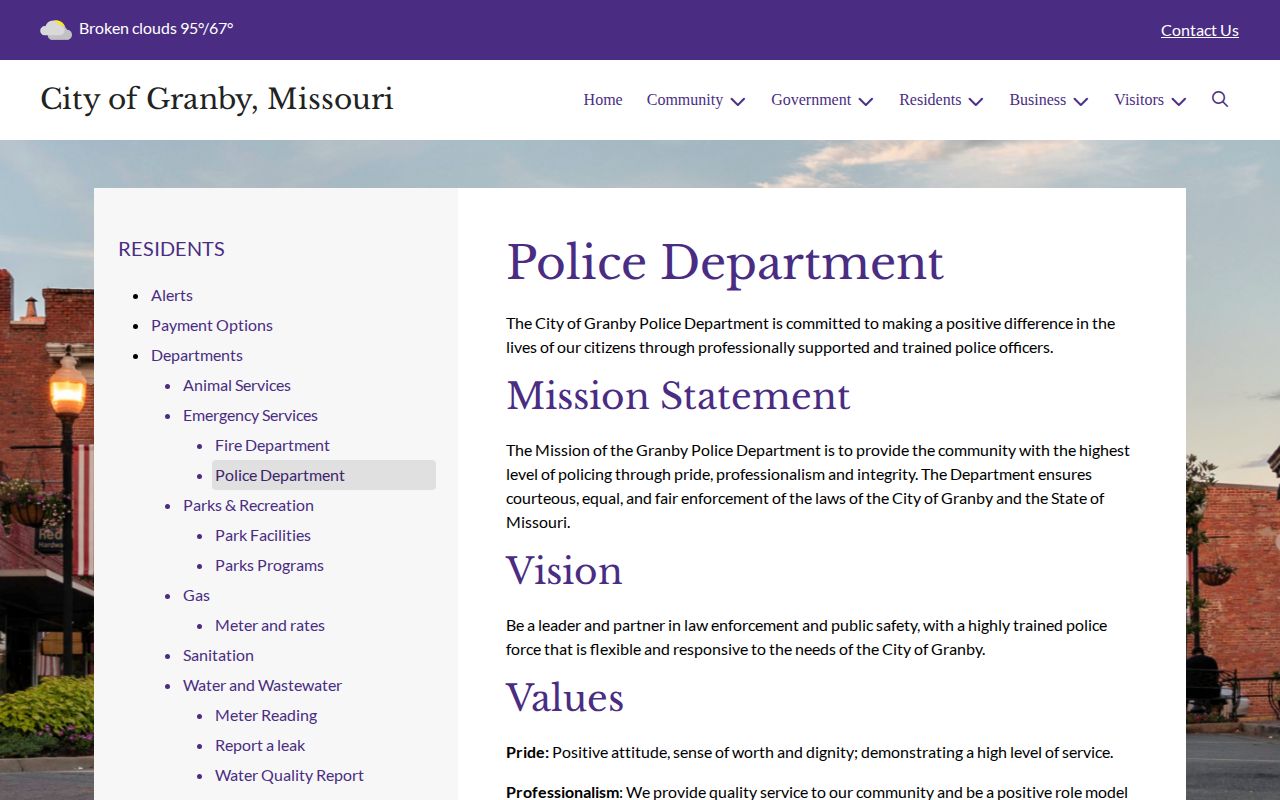The height and width of the screenshot is (800, 1280).
Task: Open the Residents menu item
Action: click(x=930, y=100)
